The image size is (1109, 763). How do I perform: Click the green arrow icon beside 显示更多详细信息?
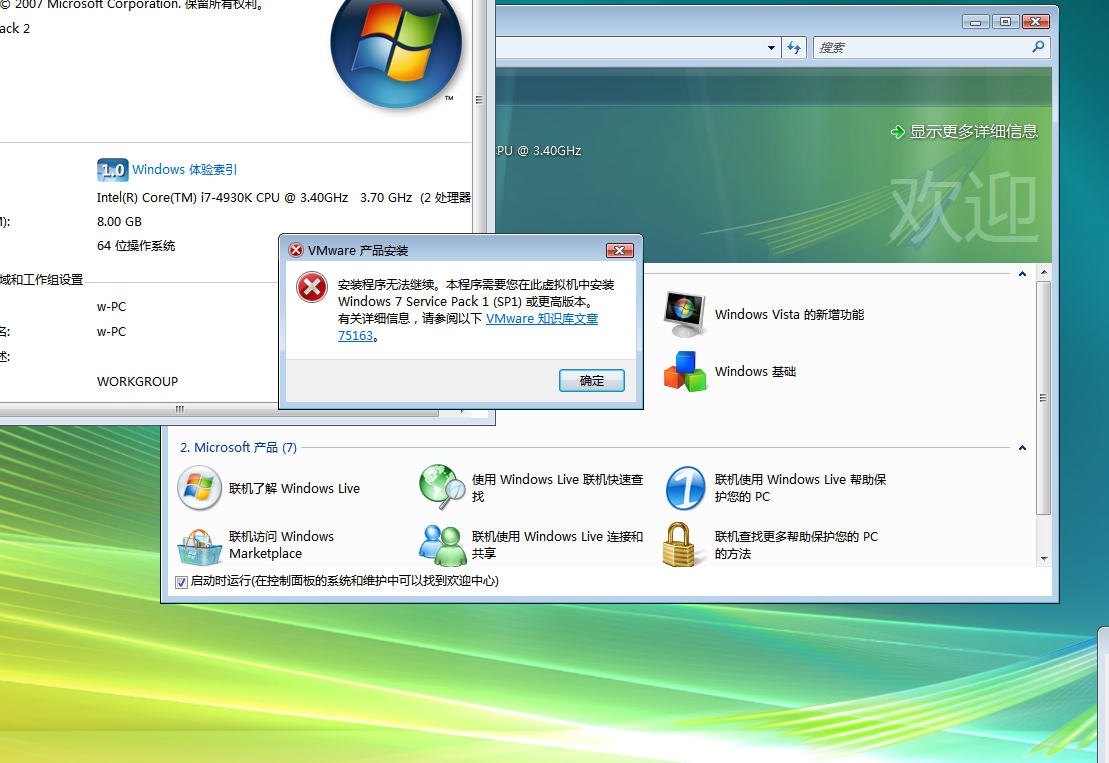(898, 132)
